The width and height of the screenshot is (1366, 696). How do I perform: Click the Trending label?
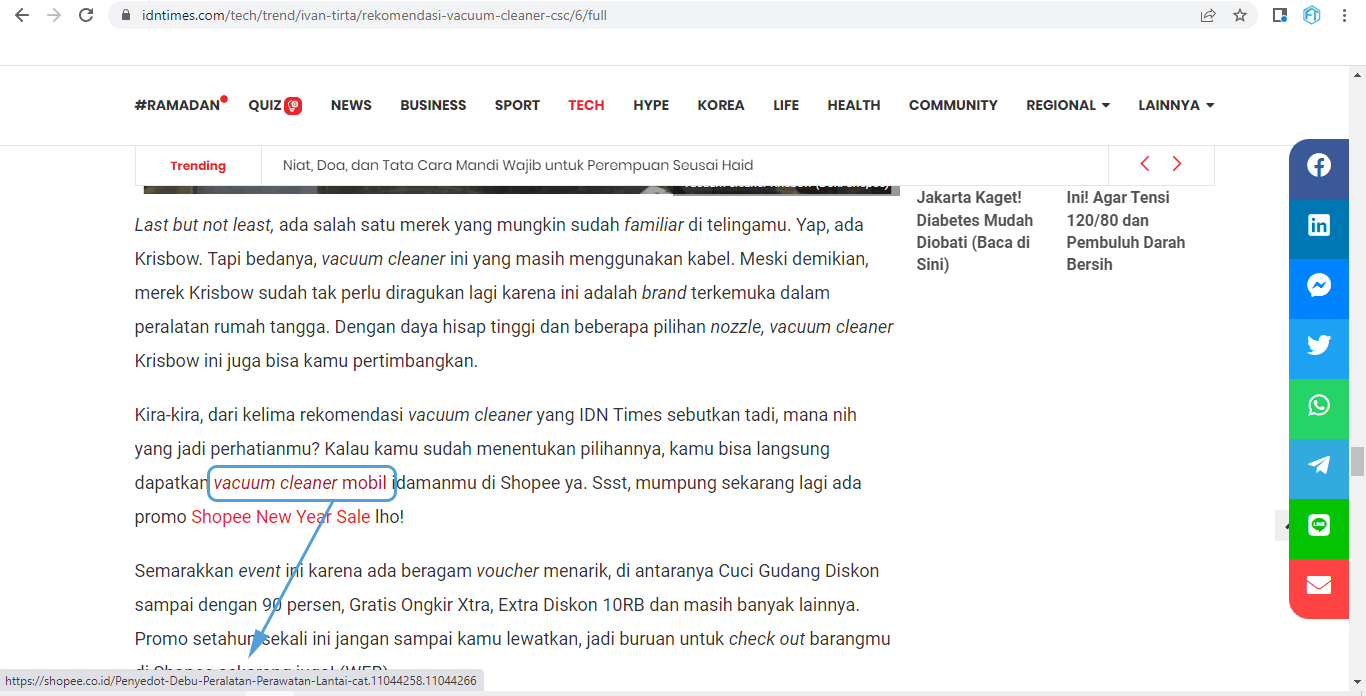(198, 166)
